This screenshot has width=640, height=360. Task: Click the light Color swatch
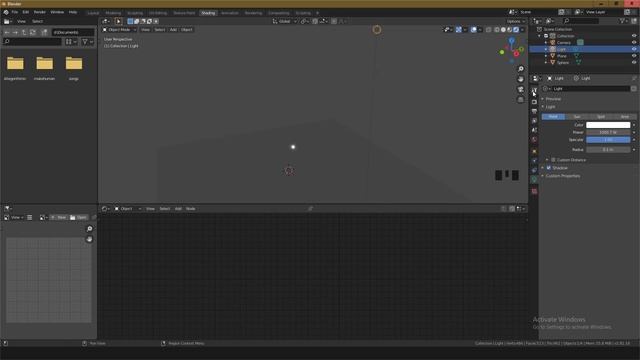coord(608,125)
